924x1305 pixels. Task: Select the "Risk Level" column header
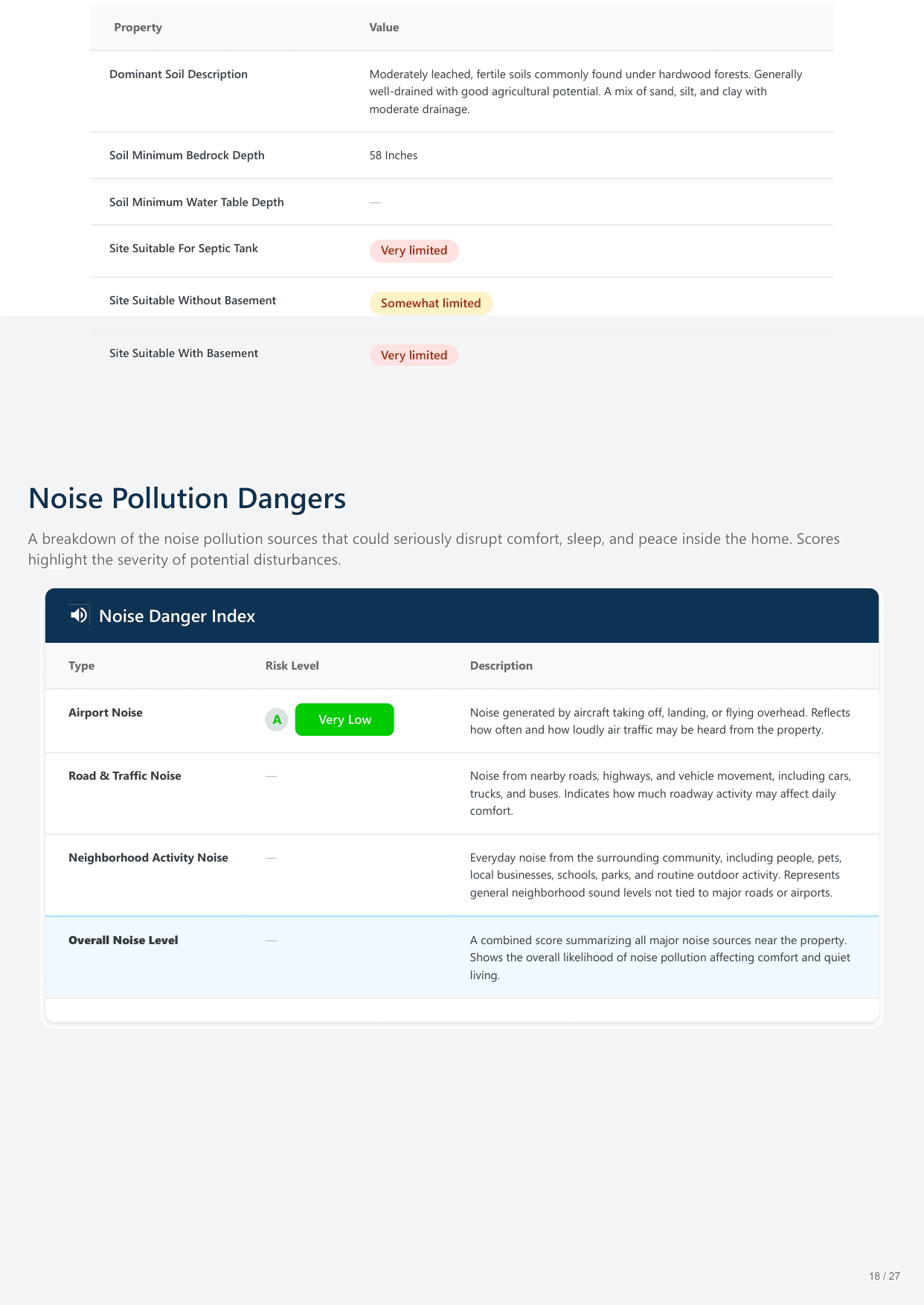[292, 666]
